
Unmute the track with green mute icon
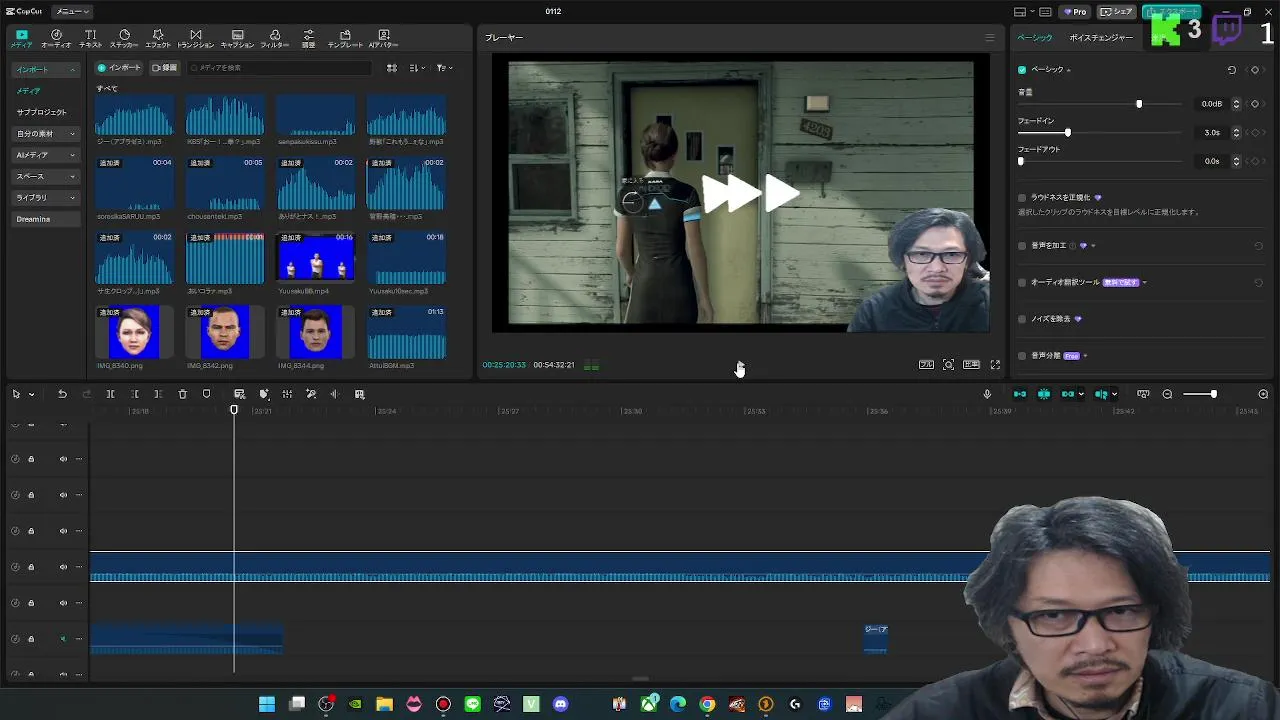click(x=63, y=639)
